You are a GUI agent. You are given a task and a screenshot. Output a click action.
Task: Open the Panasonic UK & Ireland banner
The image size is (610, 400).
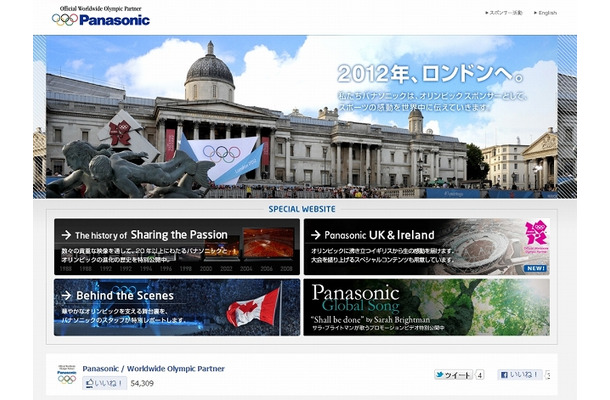[x=427, y=247]
